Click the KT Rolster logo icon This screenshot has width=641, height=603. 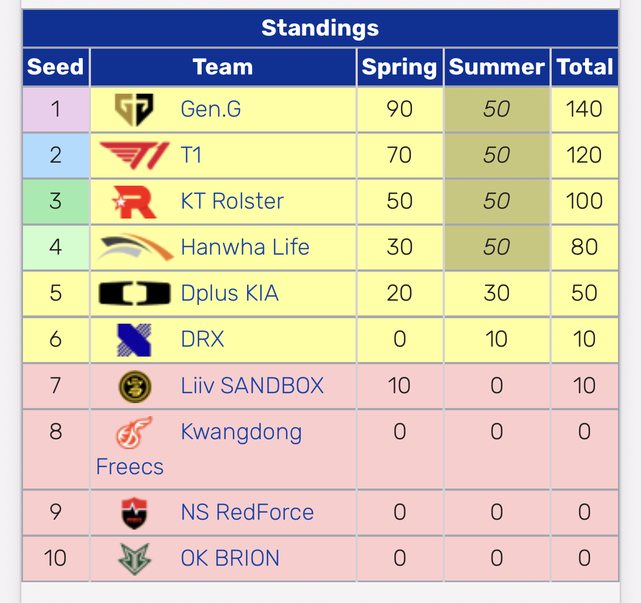pos(134,202)
